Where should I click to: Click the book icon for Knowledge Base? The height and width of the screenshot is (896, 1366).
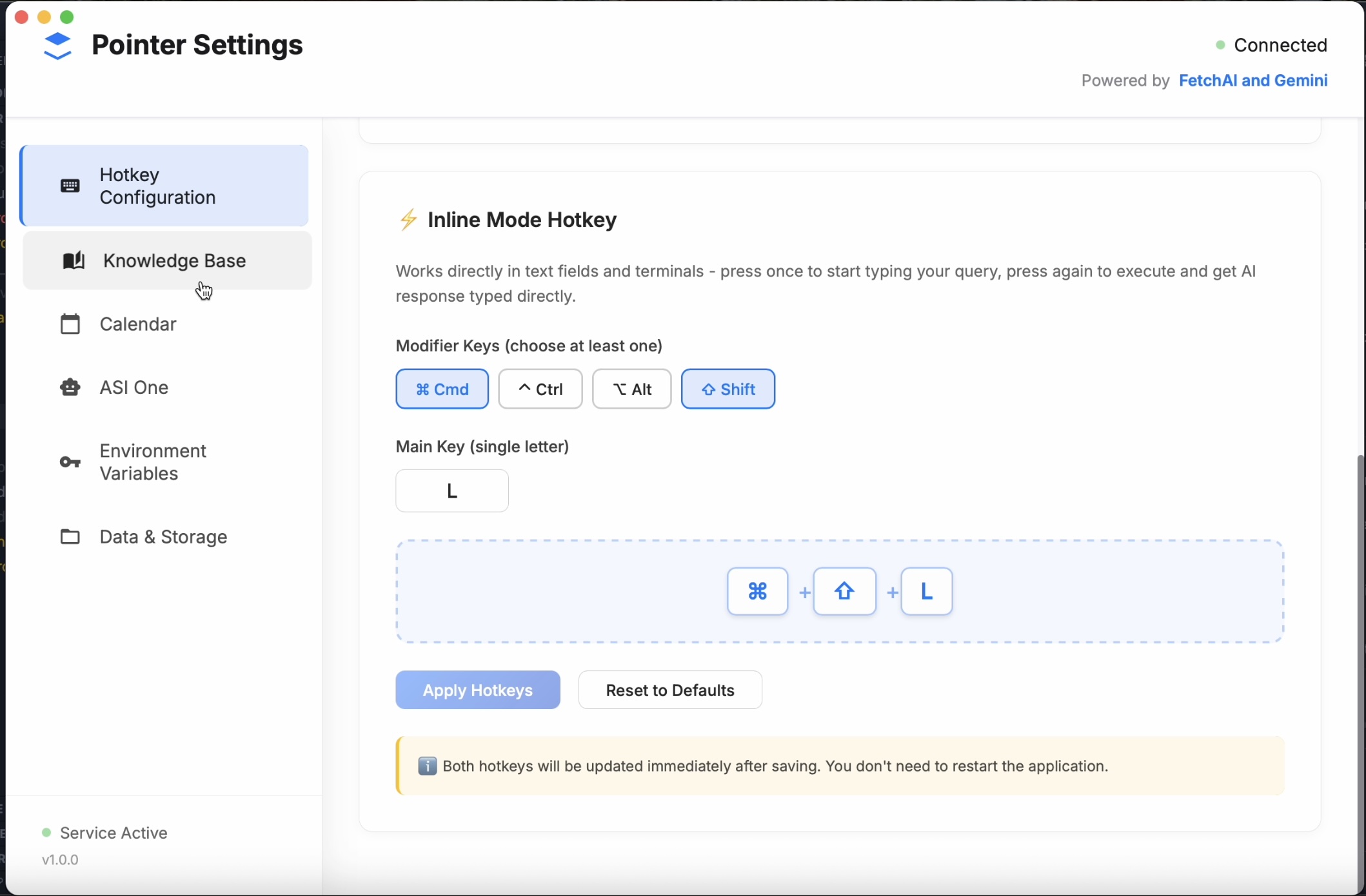pos(74,260)
